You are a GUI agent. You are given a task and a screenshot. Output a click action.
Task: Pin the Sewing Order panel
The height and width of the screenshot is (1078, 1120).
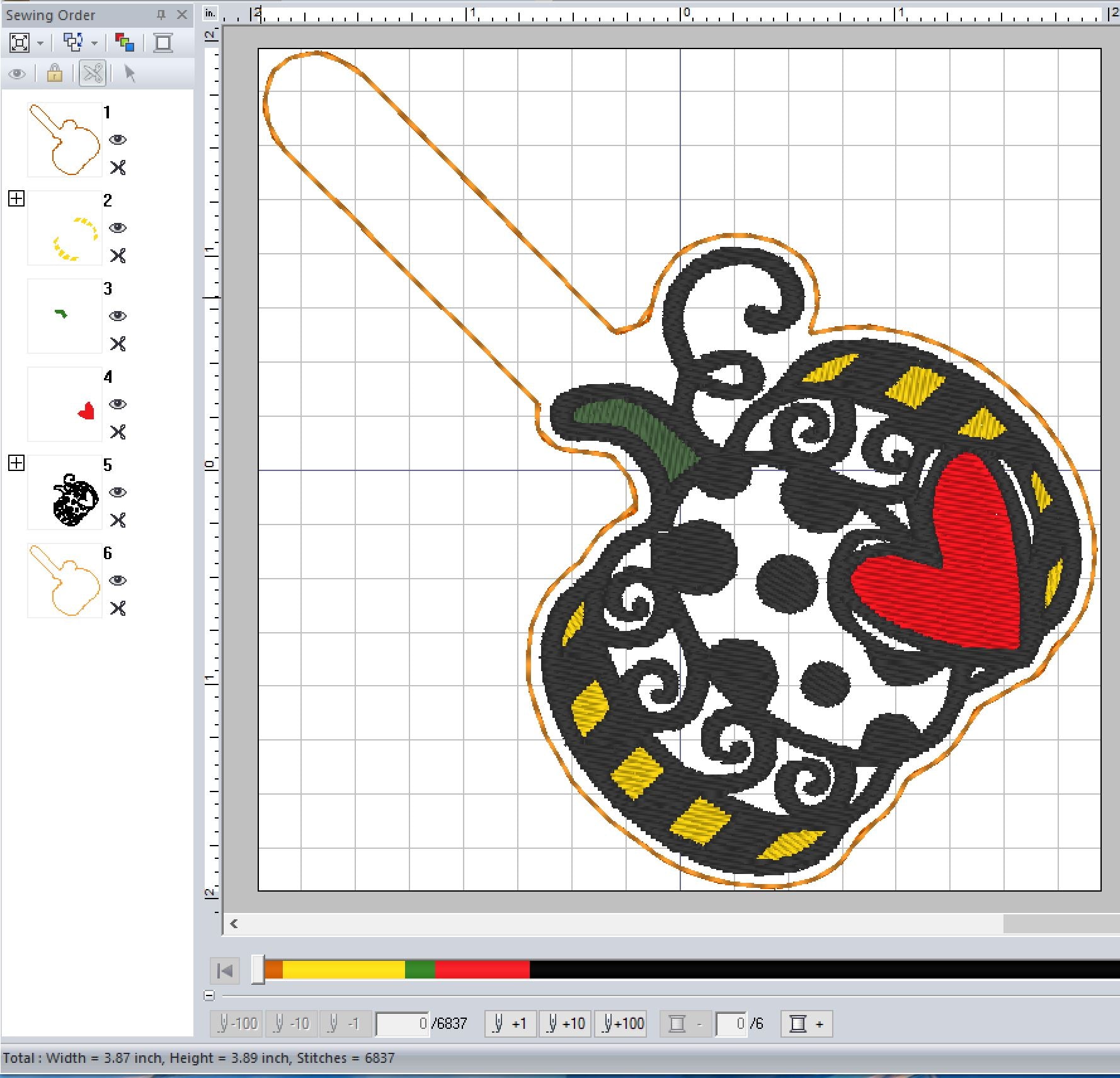coord(161,14)
